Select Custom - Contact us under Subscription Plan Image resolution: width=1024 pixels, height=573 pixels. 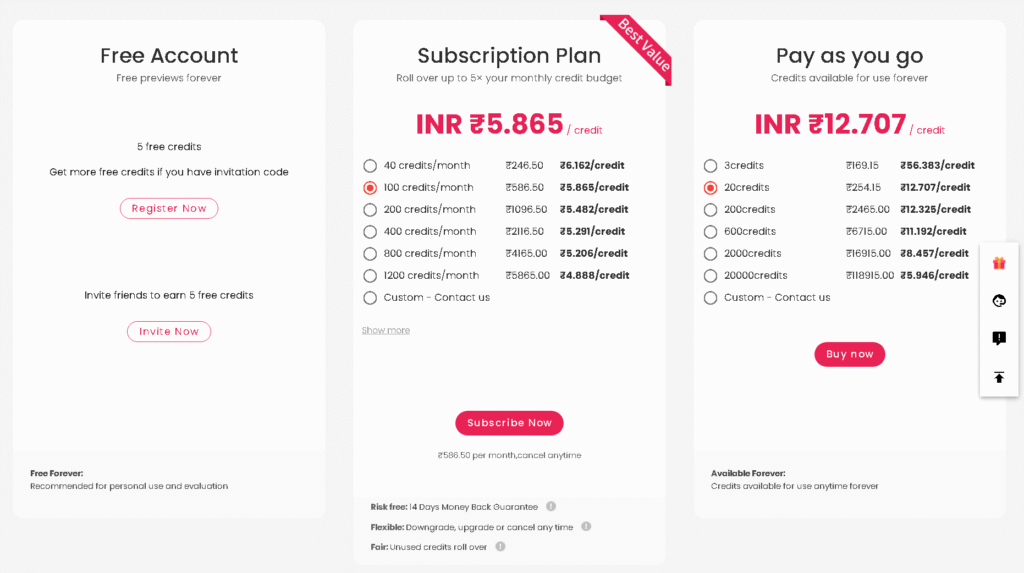point(370,298)
